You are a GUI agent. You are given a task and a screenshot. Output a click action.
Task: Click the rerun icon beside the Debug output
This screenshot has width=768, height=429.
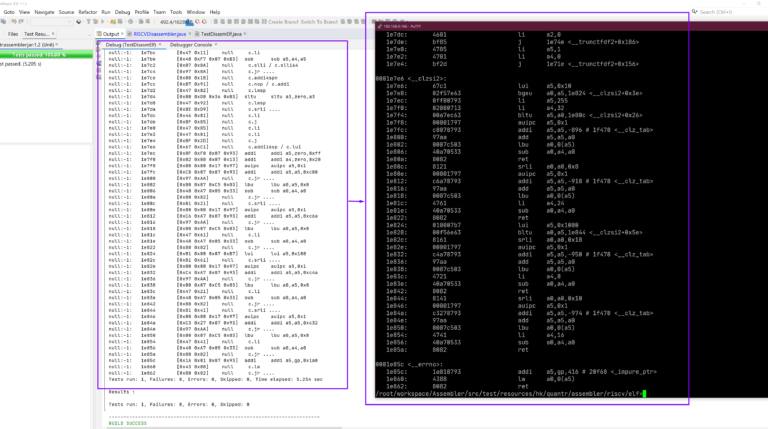(99, 44)
